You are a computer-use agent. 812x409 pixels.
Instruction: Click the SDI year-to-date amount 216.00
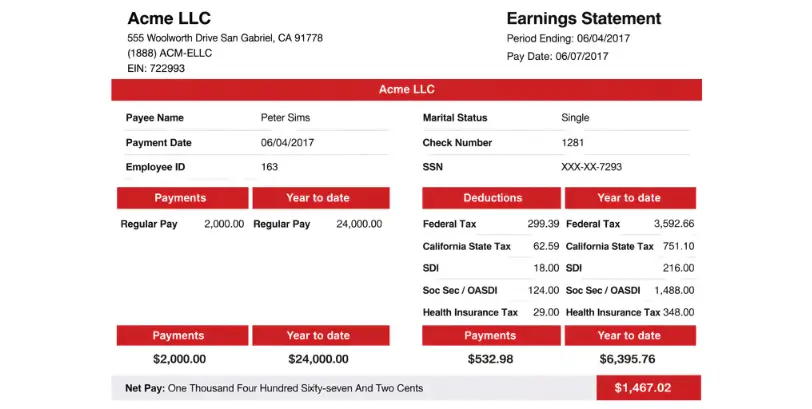coord(677,268)
